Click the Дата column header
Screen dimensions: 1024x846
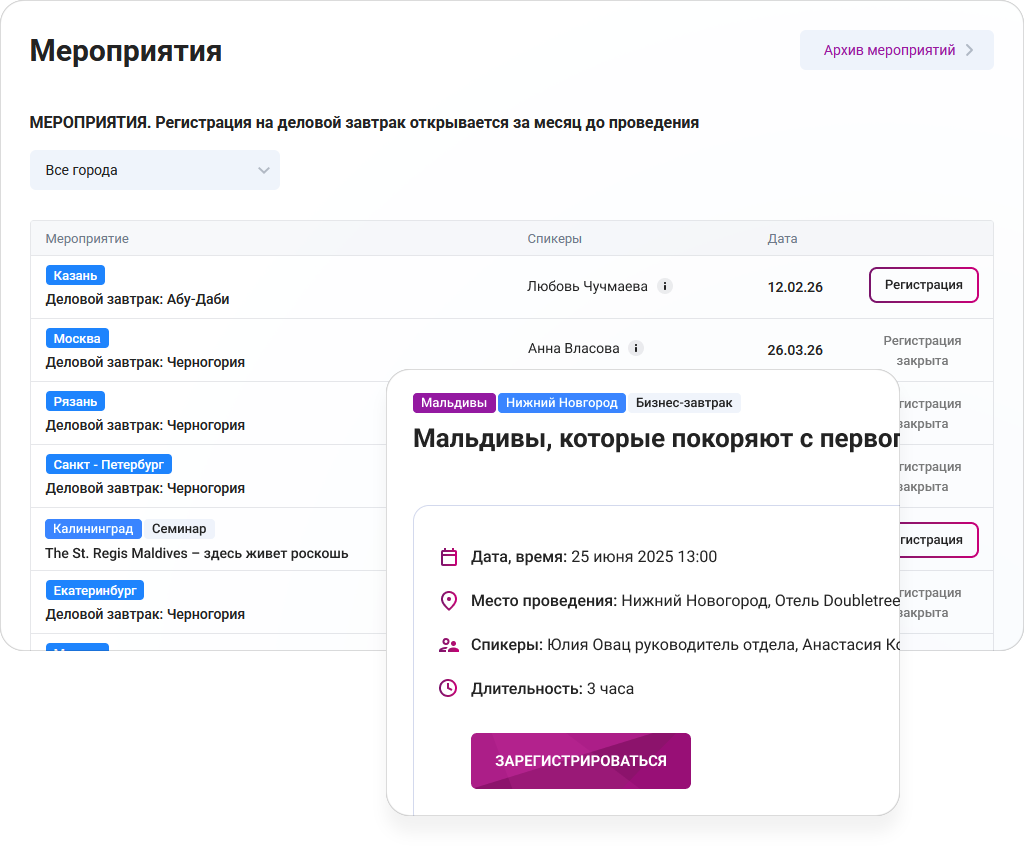click(x=782, y=238)
